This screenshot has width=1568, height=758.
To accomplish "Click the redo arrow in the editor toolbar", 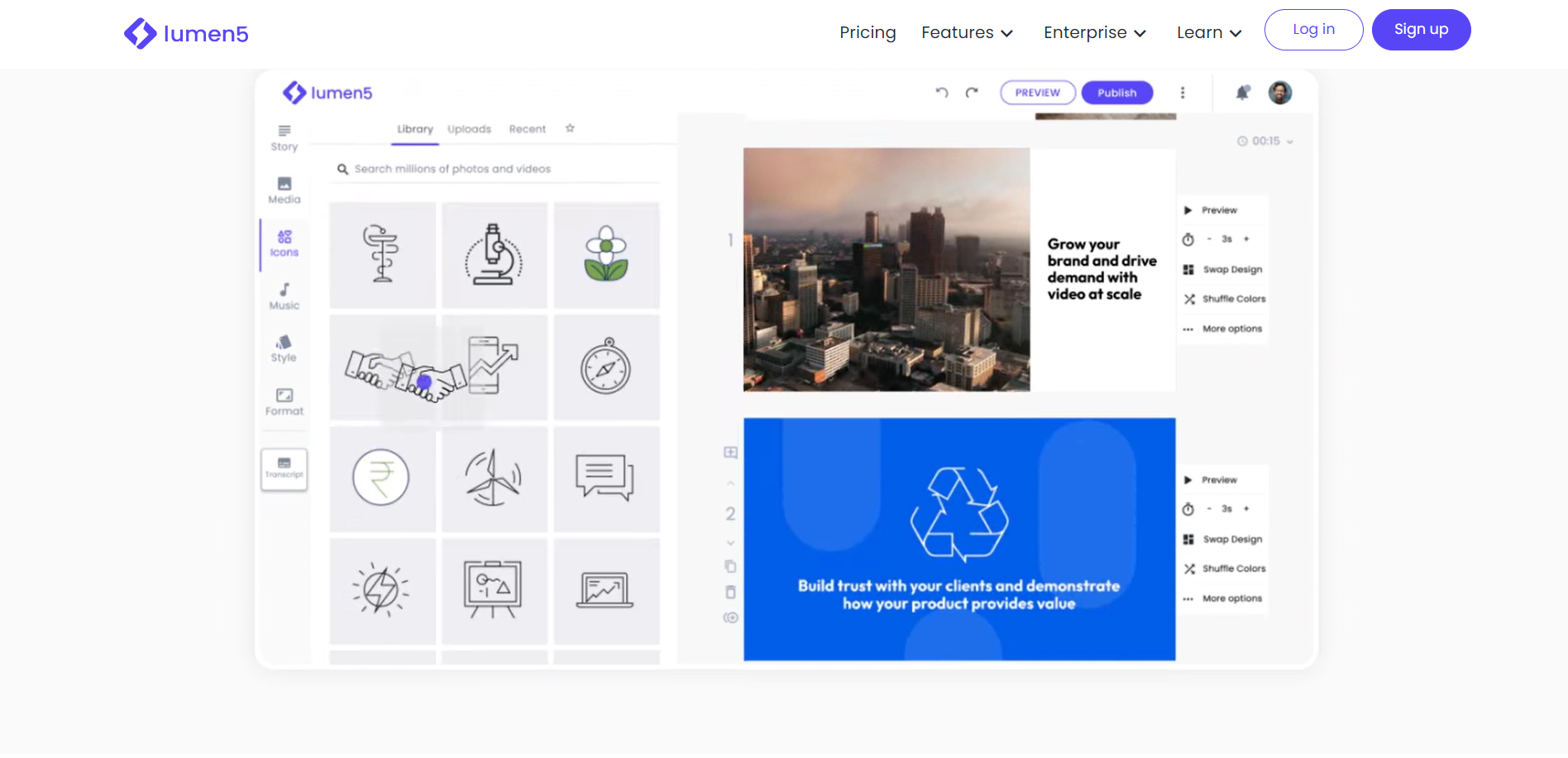I will (x=972, y=93).
